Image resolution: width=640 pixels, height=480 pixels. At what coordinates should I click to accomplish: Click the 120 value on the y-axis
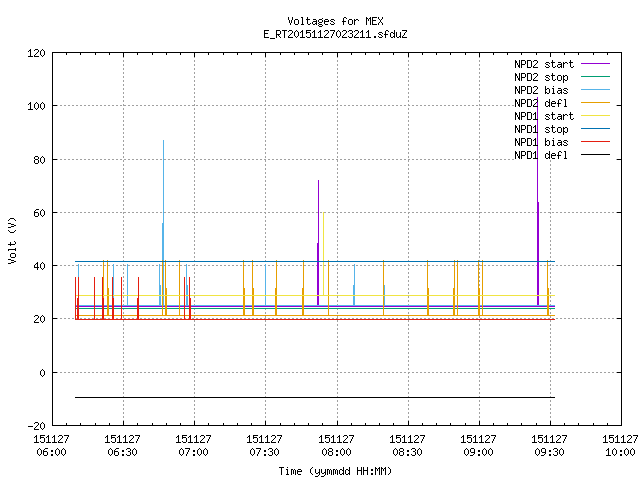36,53
